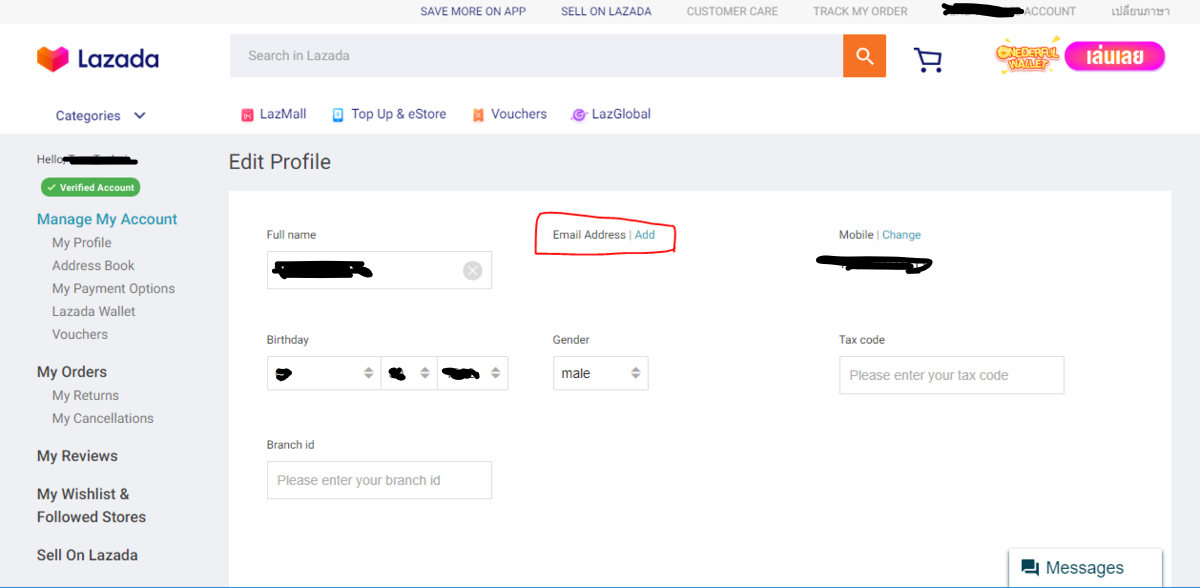The image size is (1200, 588).
Task: Click the Wonderful Wallet banner icon
Action: click(1027, 55)
